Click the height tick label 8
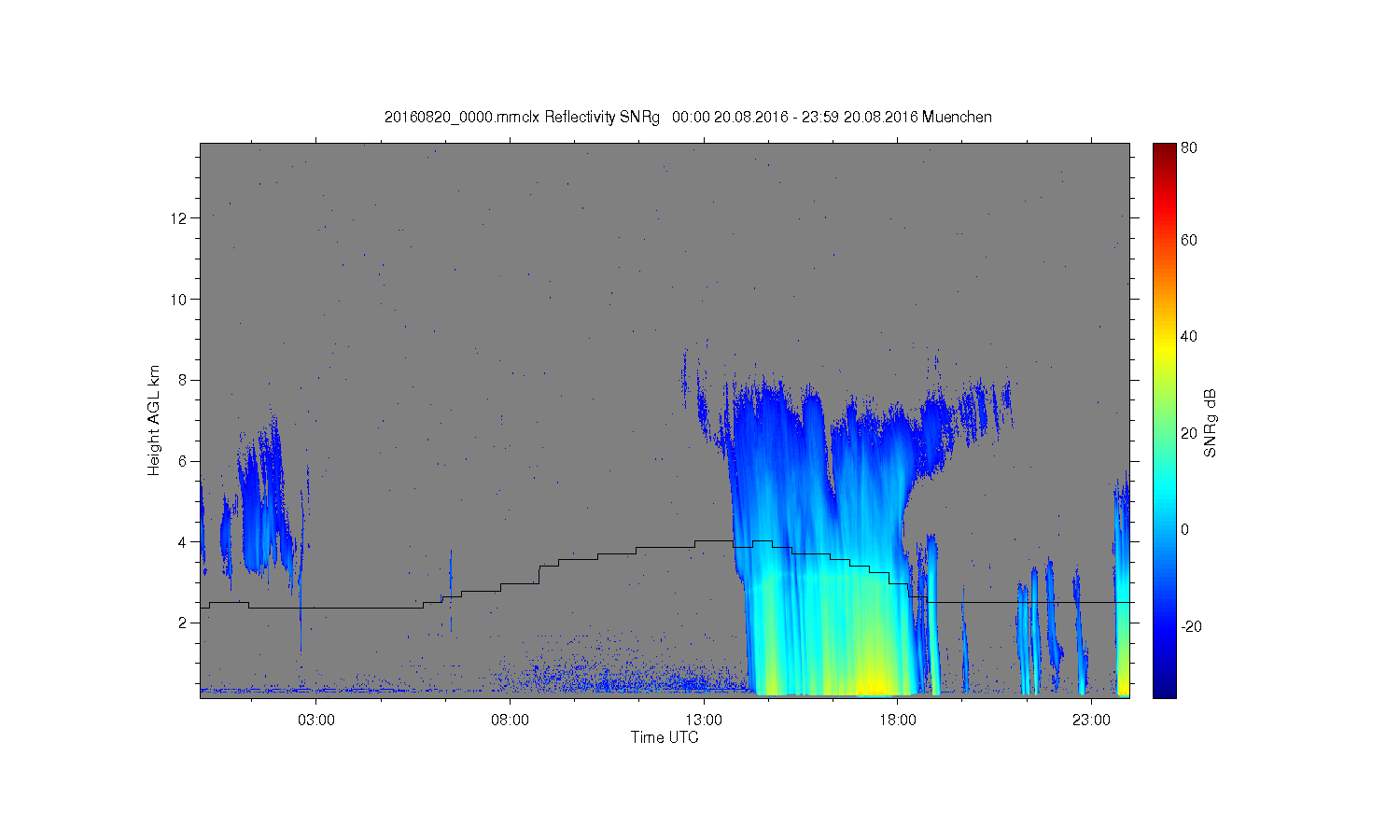 coord(184,380)
